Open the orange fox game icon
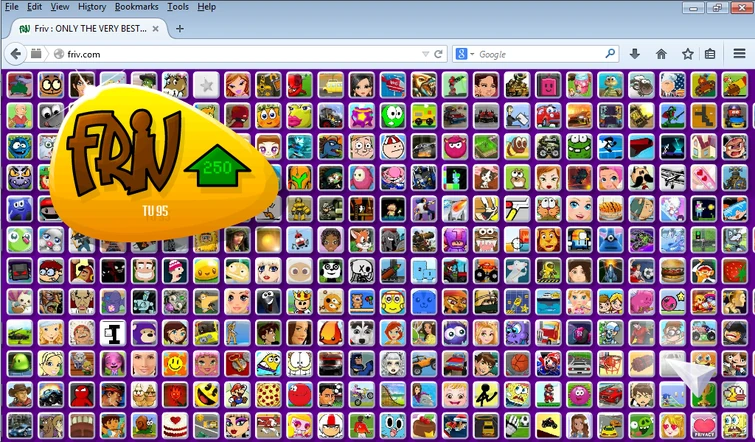The image size is (755, 442). 362,239
